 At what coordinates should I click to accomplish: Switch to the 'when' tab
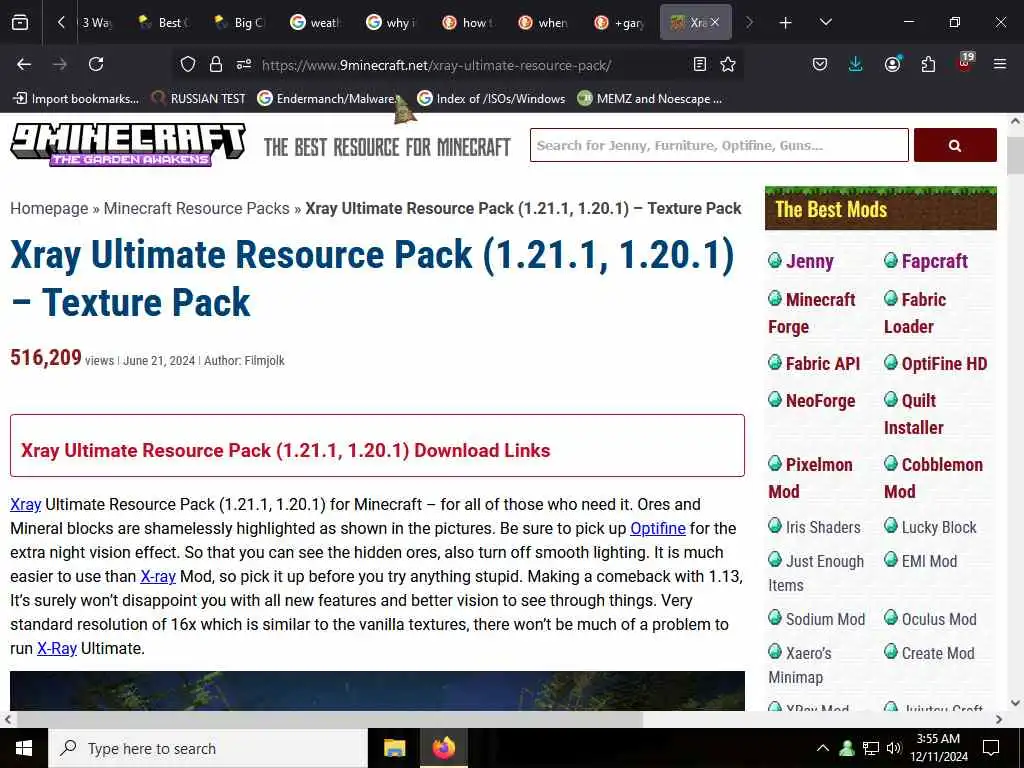544,22
